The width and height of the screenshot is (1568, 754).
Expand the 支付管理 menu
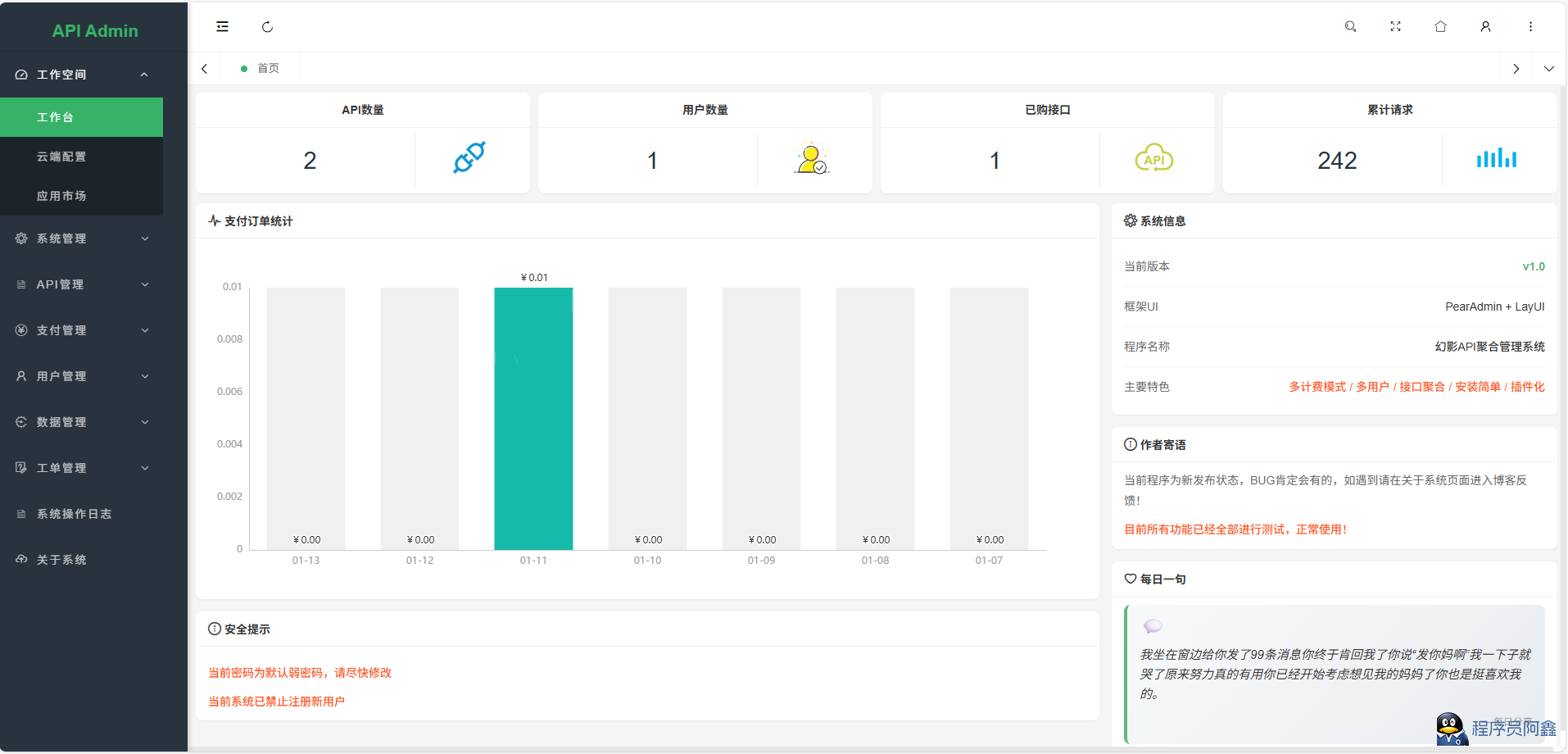pos(82,330)
